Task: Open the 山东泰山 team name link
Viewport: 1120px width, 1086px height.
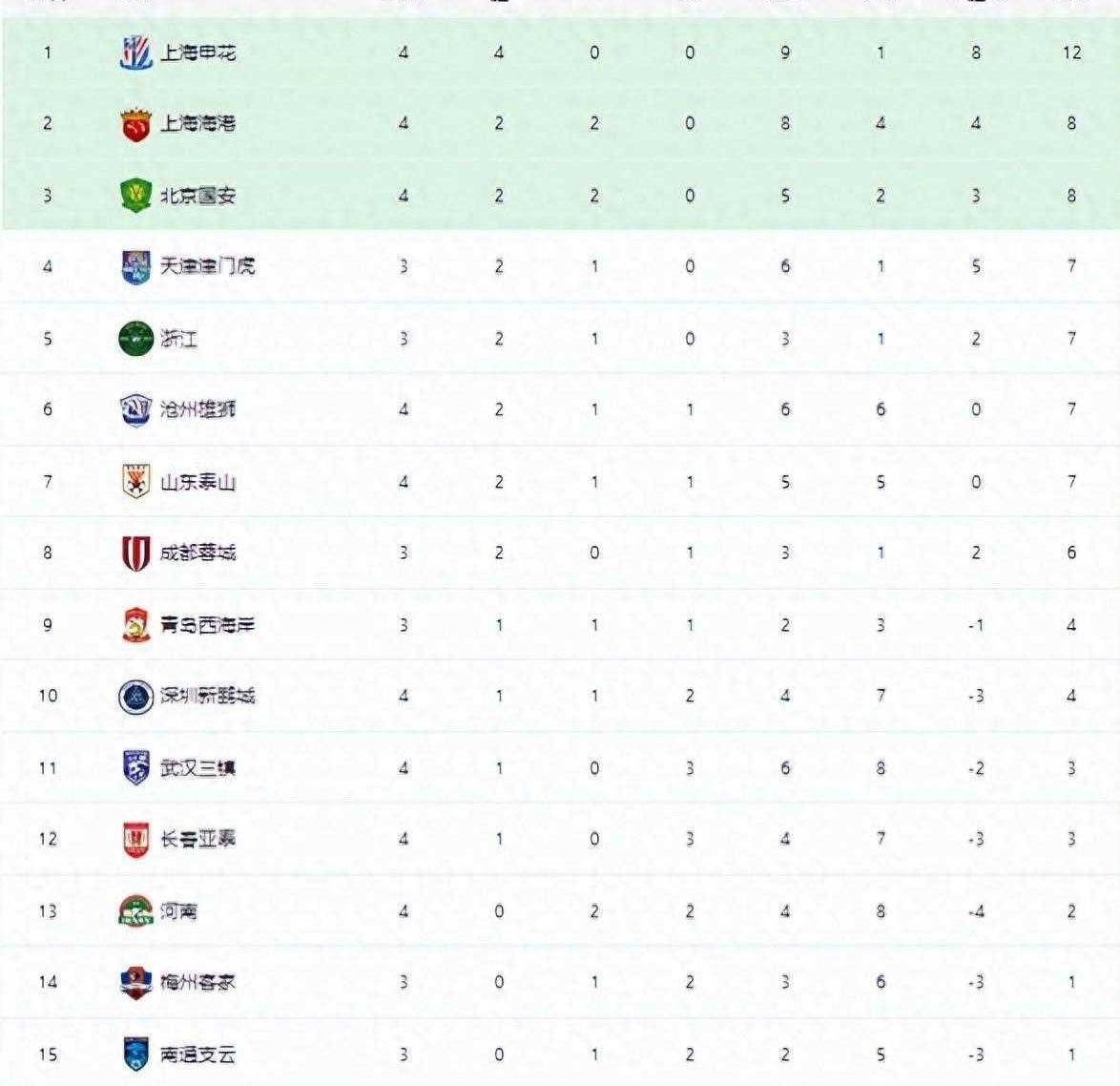Action: [197, 482]
